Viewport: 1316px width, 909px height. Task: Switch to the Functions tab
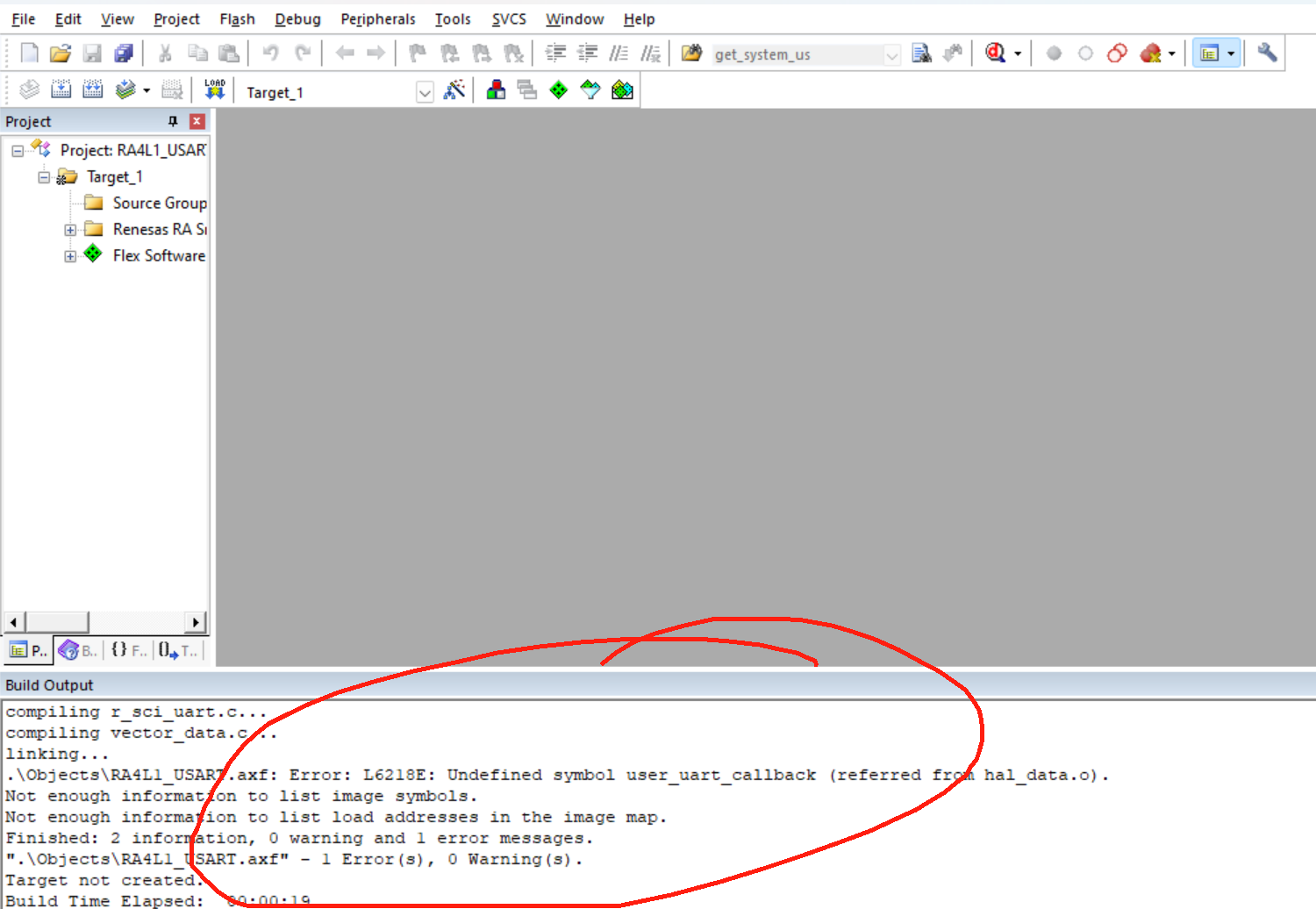pos(129,650)
